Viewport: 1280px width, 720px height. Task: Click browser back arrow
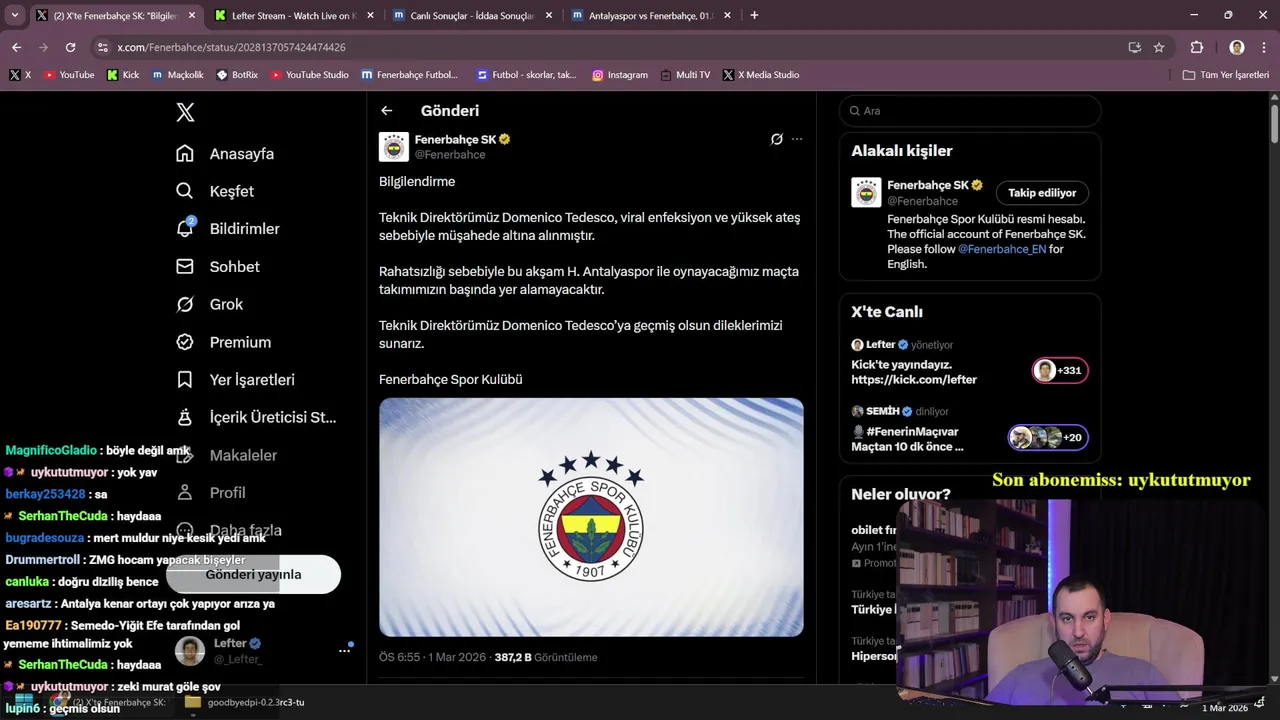point(16,47)
